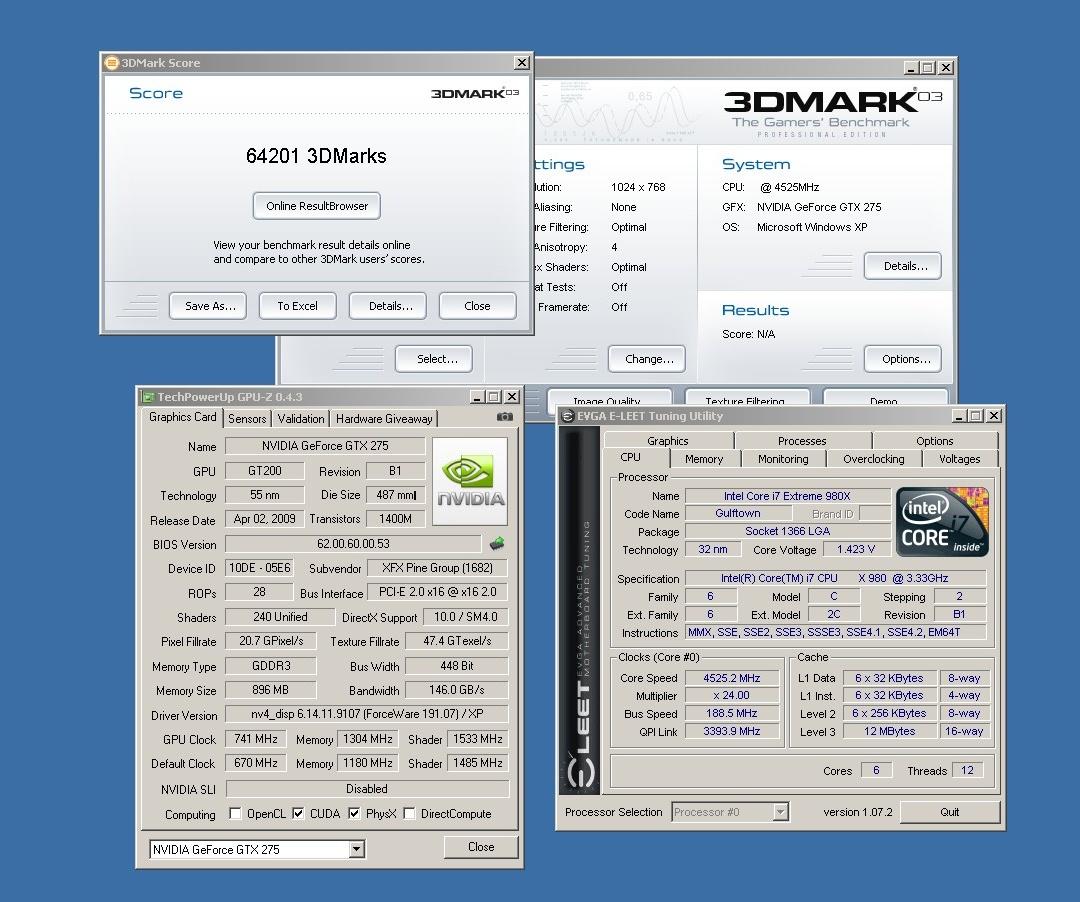
Task: Click the 64201 3DMarks score text
Action: [x=316, y=156]
